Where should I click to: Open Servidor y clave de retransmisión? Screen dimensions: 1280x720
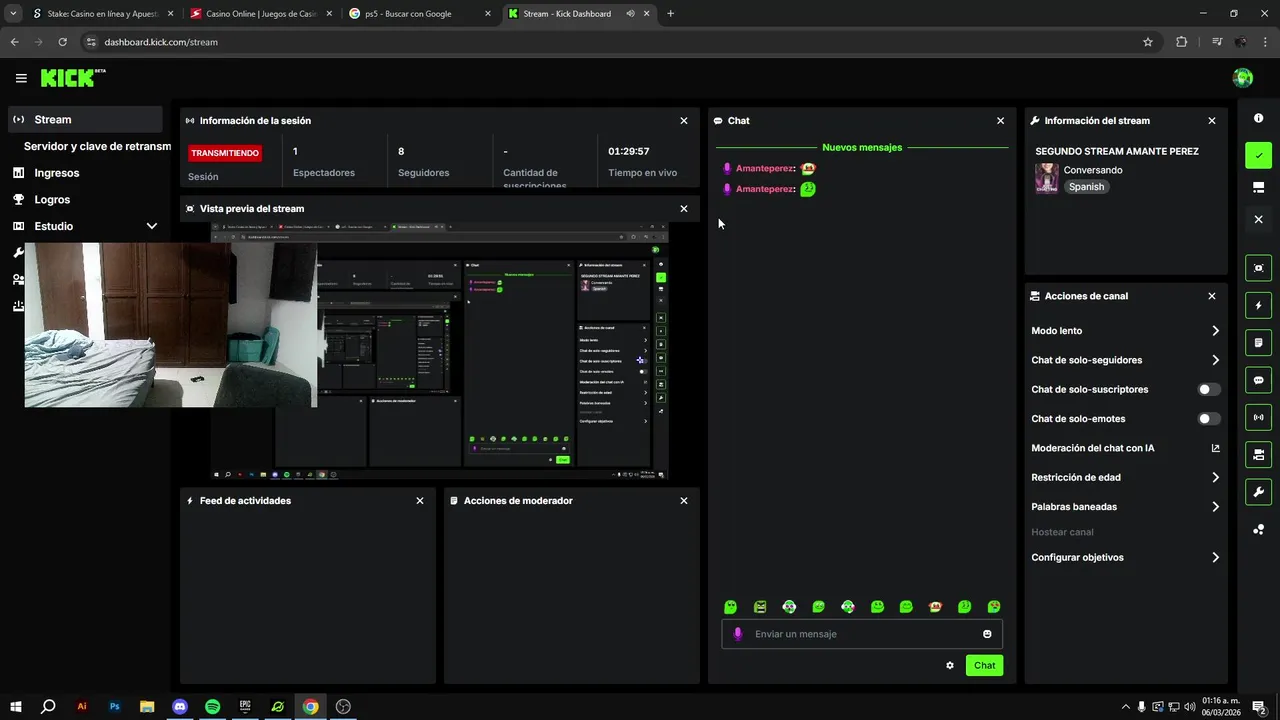pyautogui.click(x=97, y=146)
